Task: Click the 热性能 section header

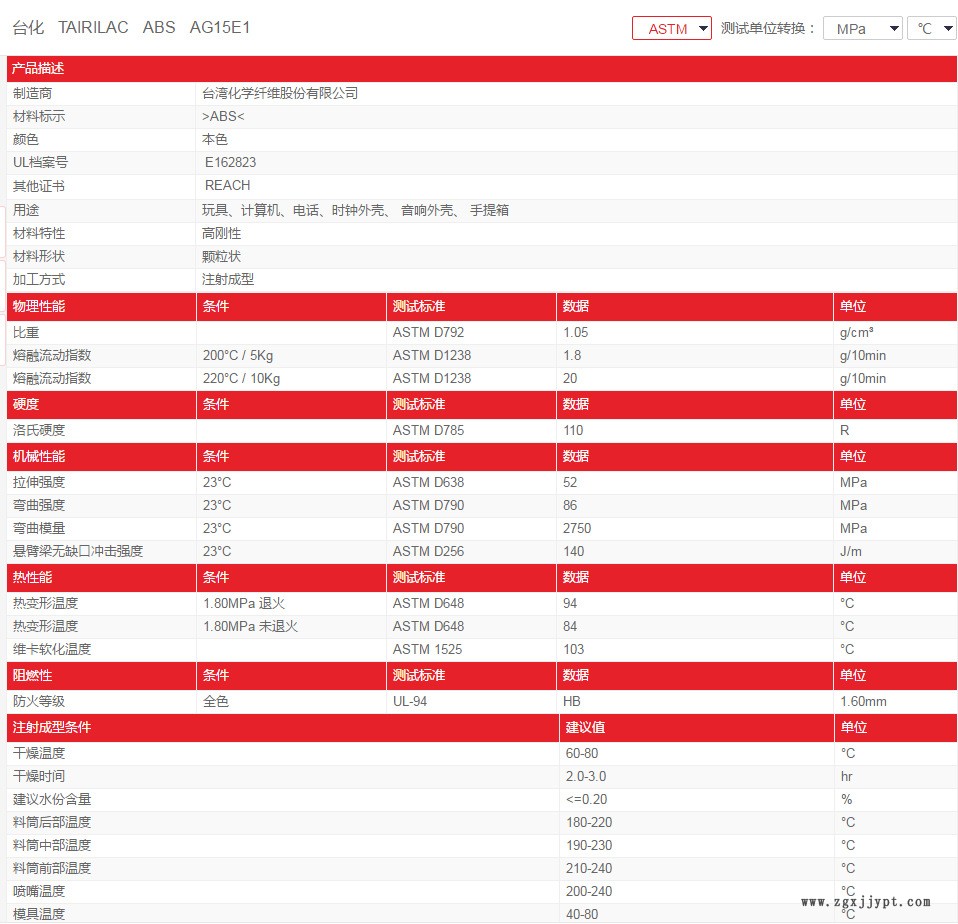Action: 32,577
